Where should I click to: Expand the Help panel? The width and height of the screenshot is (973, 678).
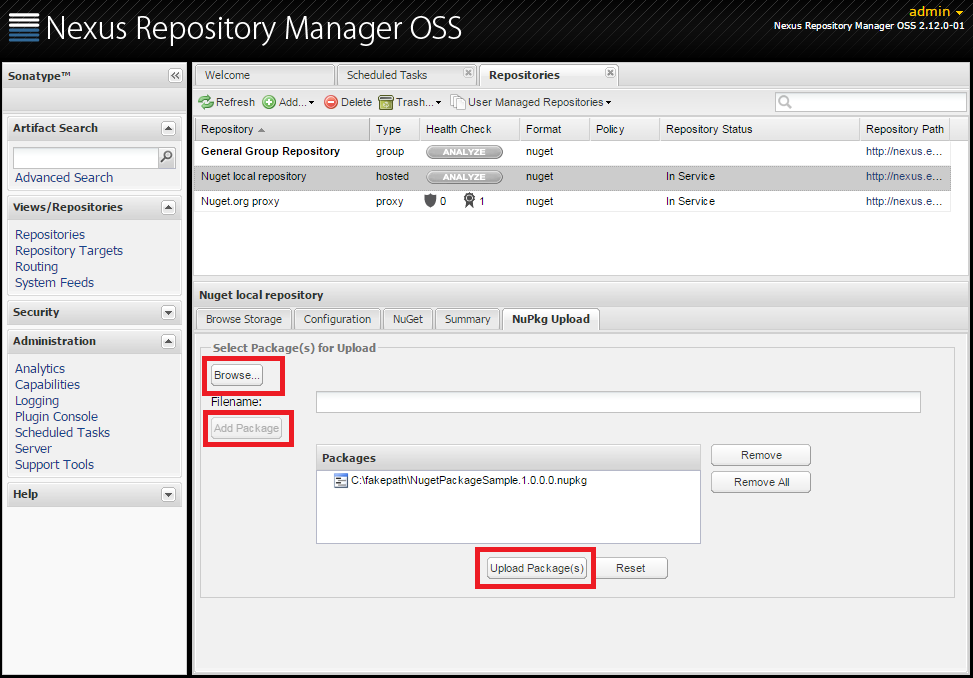point(168,495)
